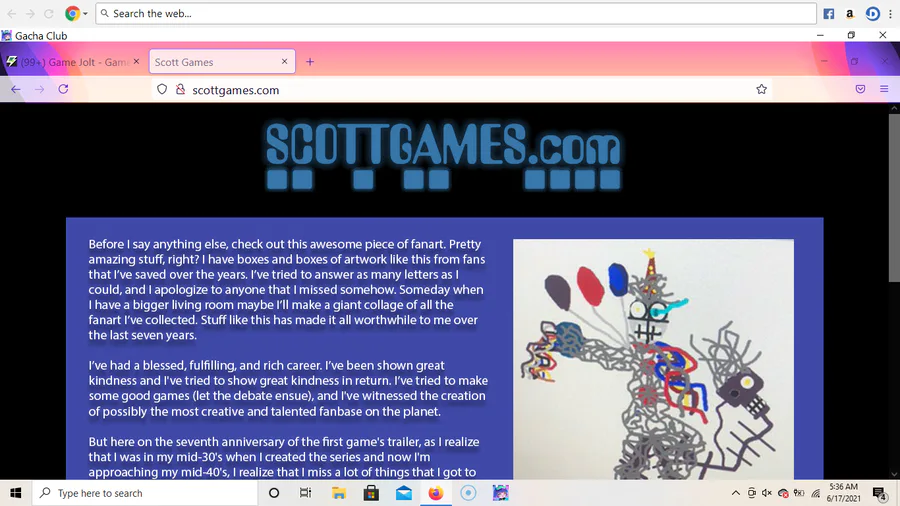Screen dimensions: 900x506
Task: Click the OneDrive error tray icon
Action: tap(783, 493)
